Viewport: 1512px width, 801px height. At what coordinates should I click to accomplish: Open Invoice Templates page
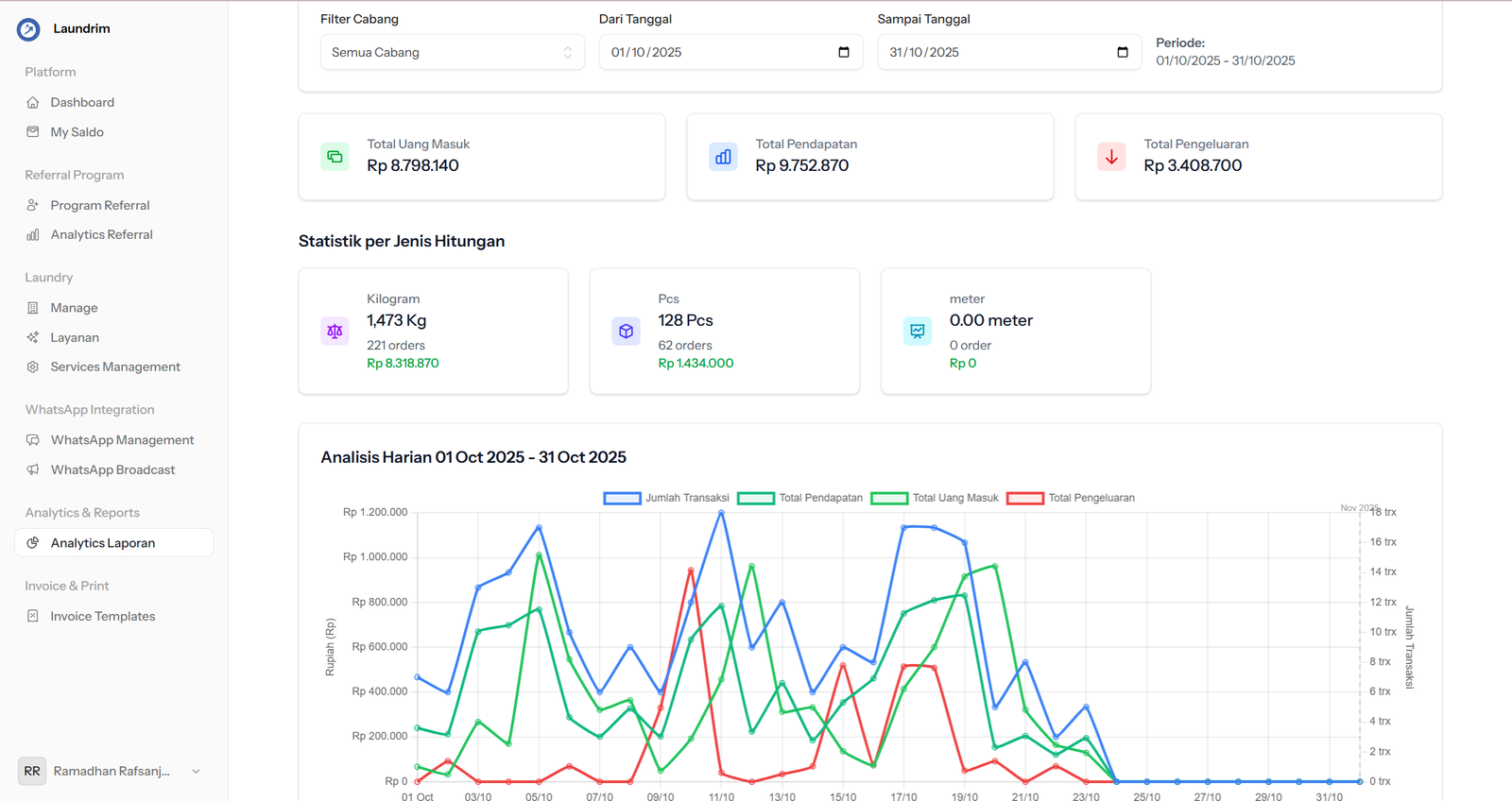103,616
